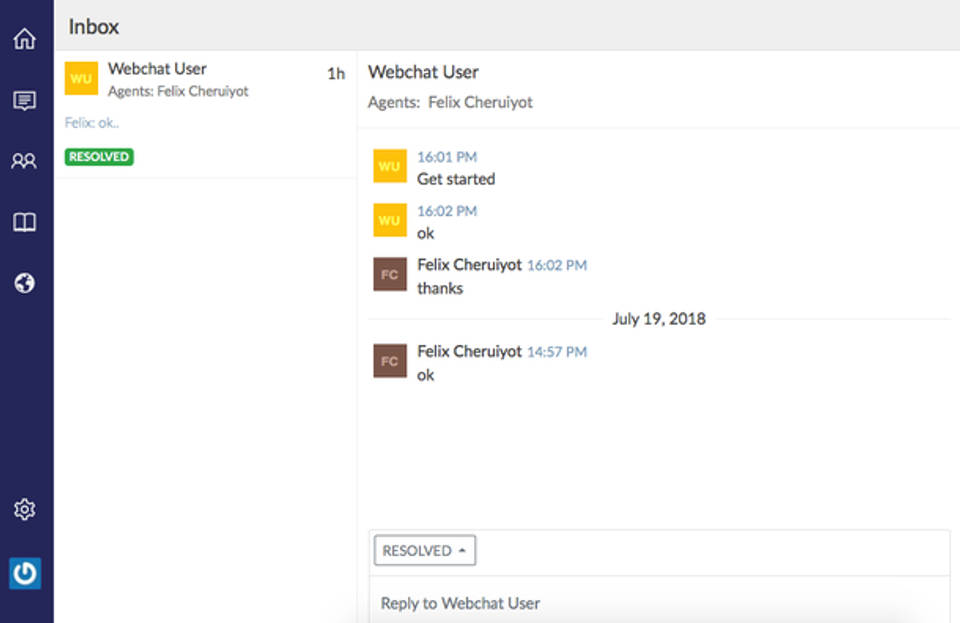Screen dimensions: 960x623
Task: Click the FC avatar beside thanks message
Action: click(x=390, y=274)
